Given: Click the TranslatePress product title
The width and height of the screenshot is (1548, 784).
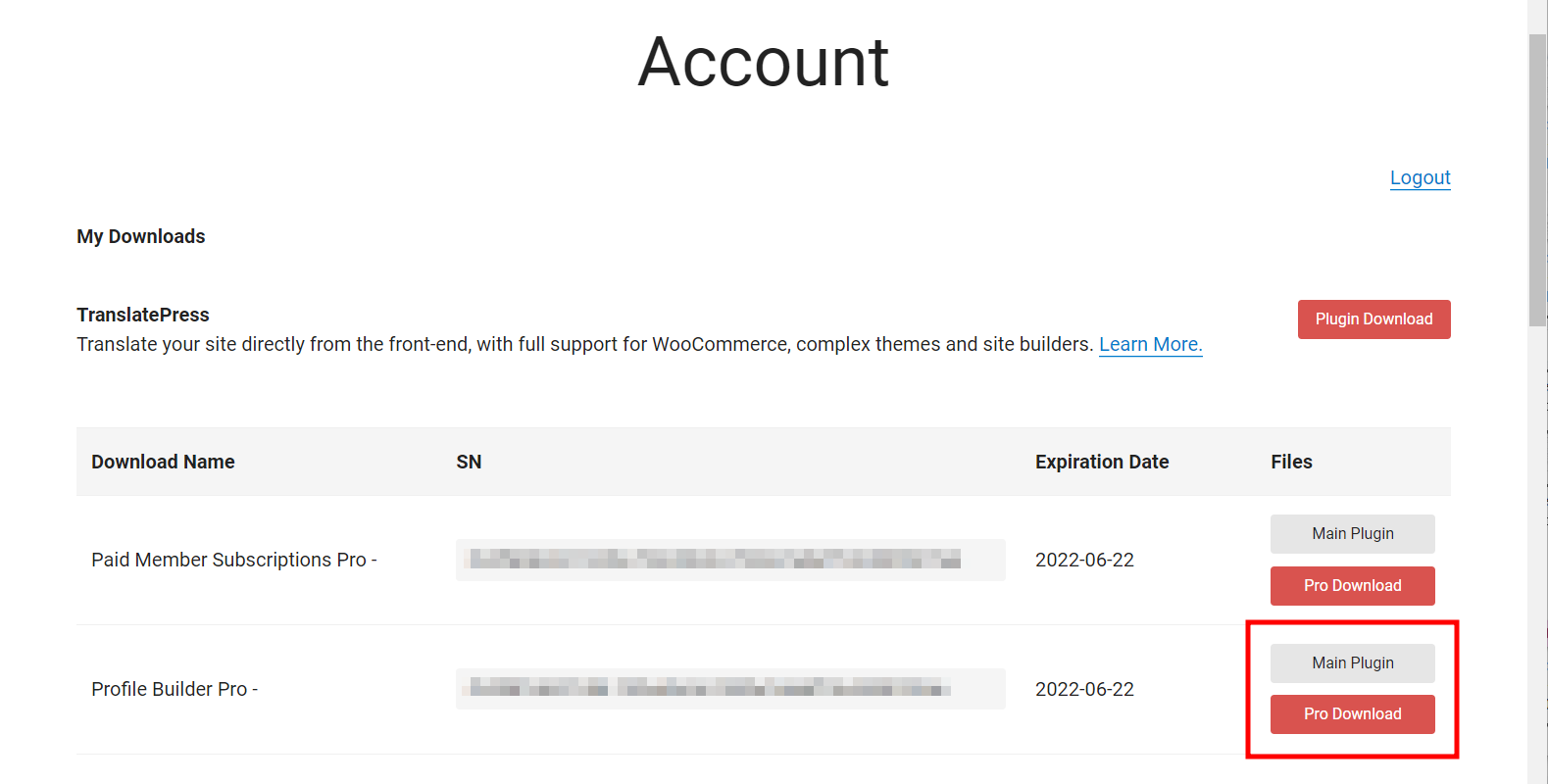Looking at the screenshot, I should pos(143,315).
